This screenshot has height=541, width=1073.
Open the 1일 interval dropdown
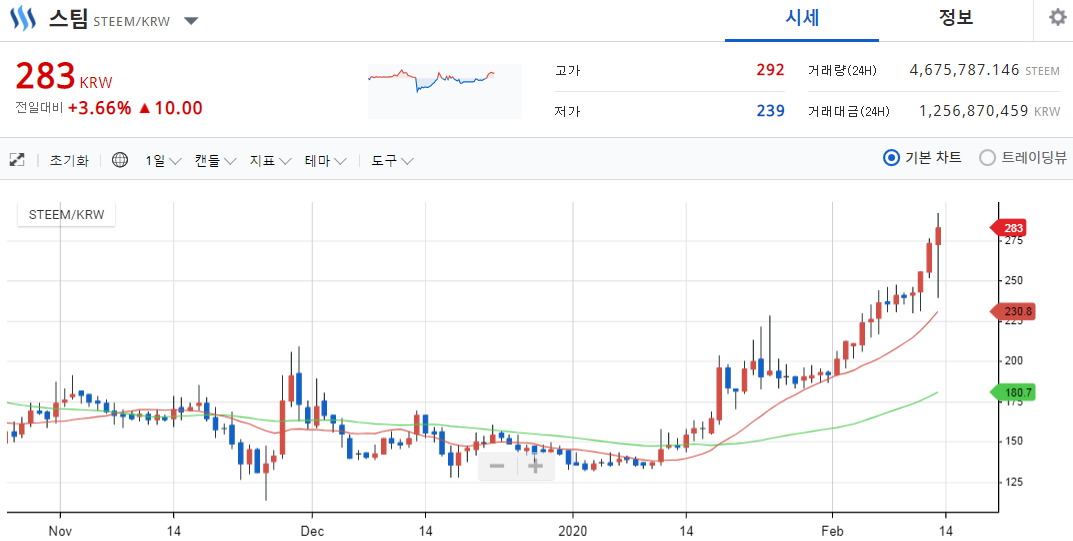163,161
